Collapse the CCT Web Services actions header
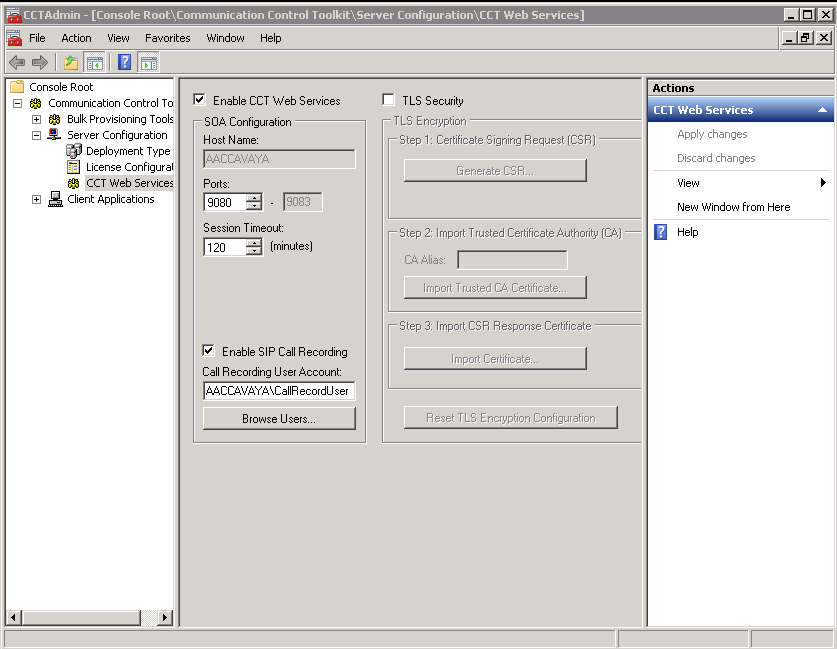Viewport: 837px width, 649px height. 823,110
